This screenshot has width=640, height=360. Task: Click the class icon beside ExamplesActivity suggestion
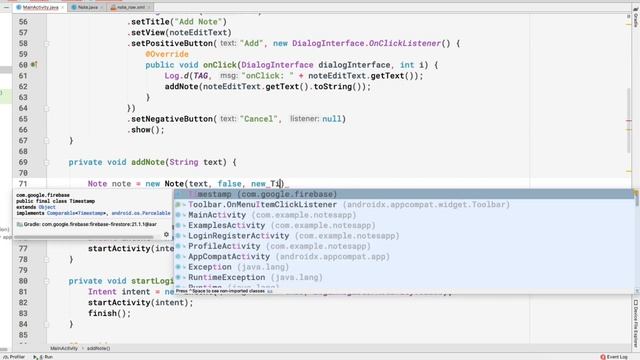(179, 225)
